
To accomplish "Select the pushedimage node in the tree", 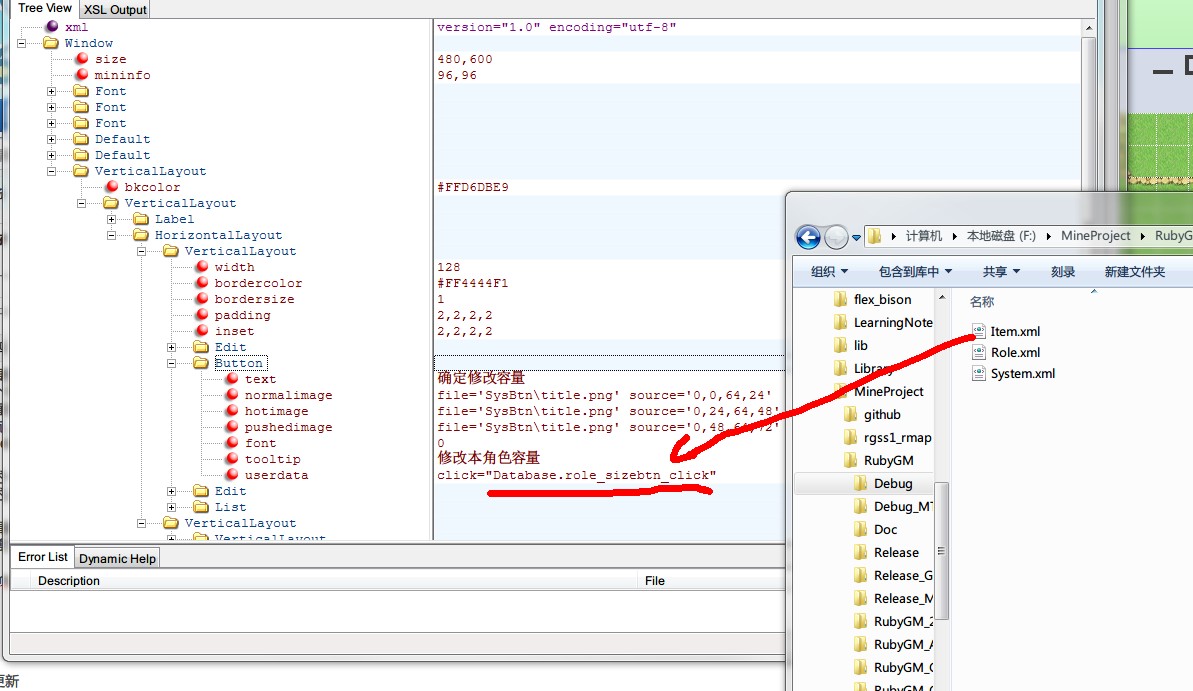I will click(x=288, y=427).
